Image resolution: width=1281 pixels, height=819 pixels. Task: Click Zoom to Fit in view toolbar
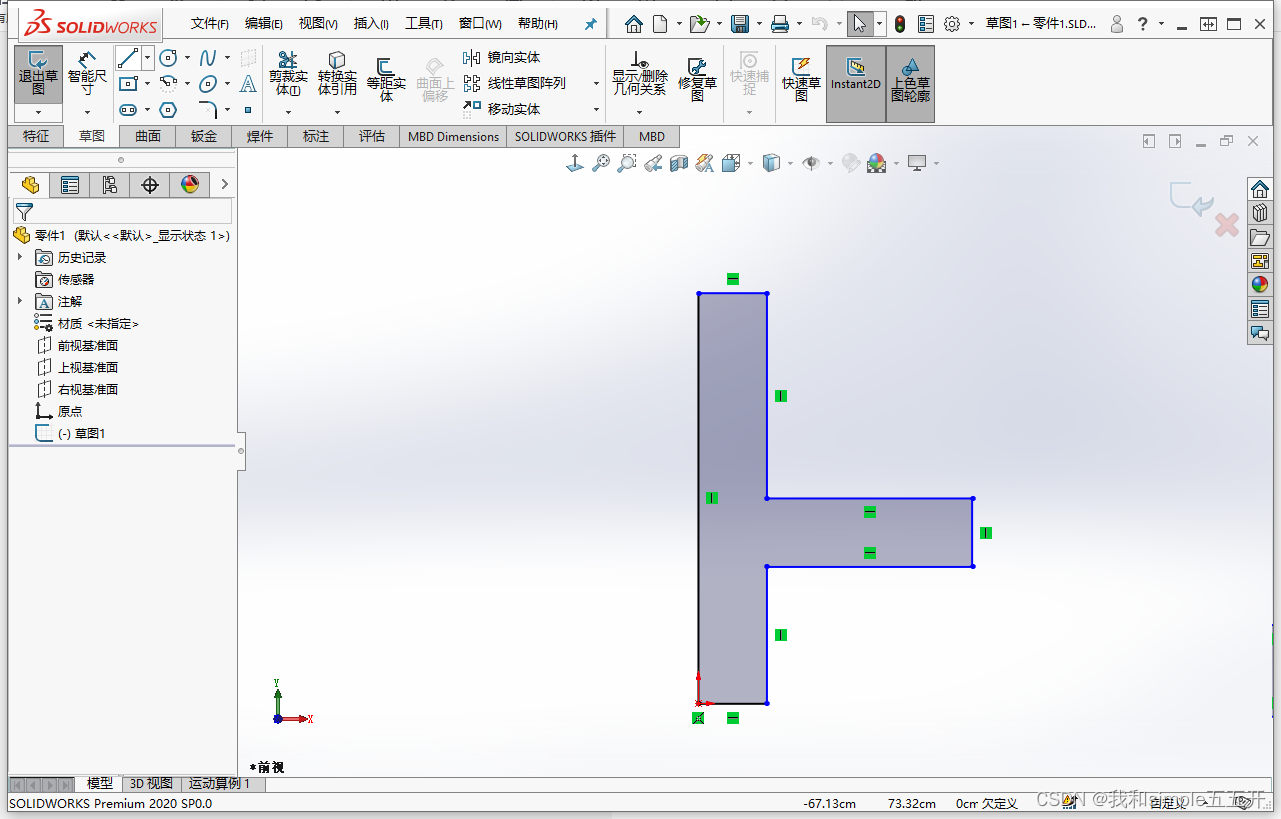click(x=601, y=163)
